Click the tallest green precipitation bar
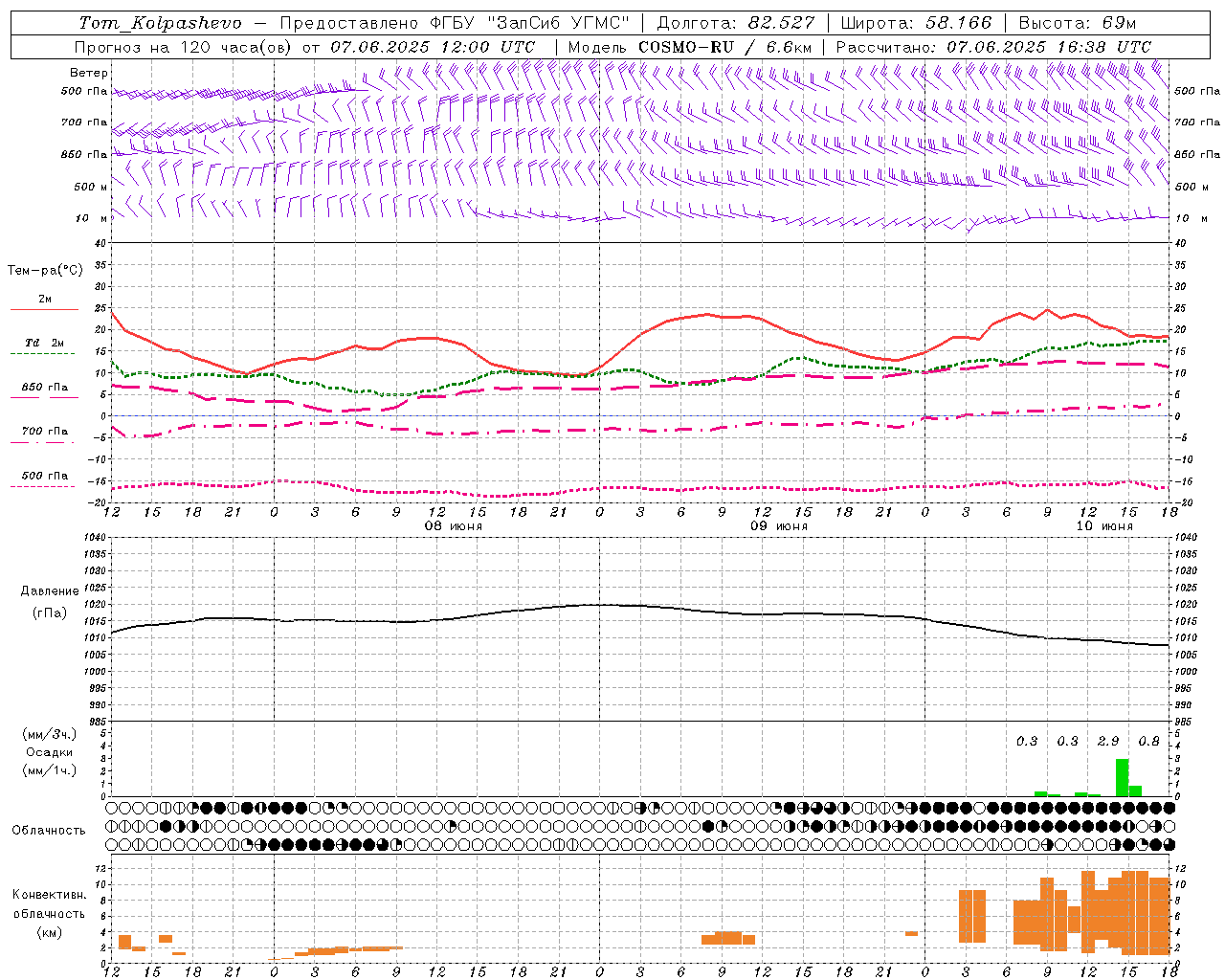Screen dimensions: 1225x980 coord(1122,777)
